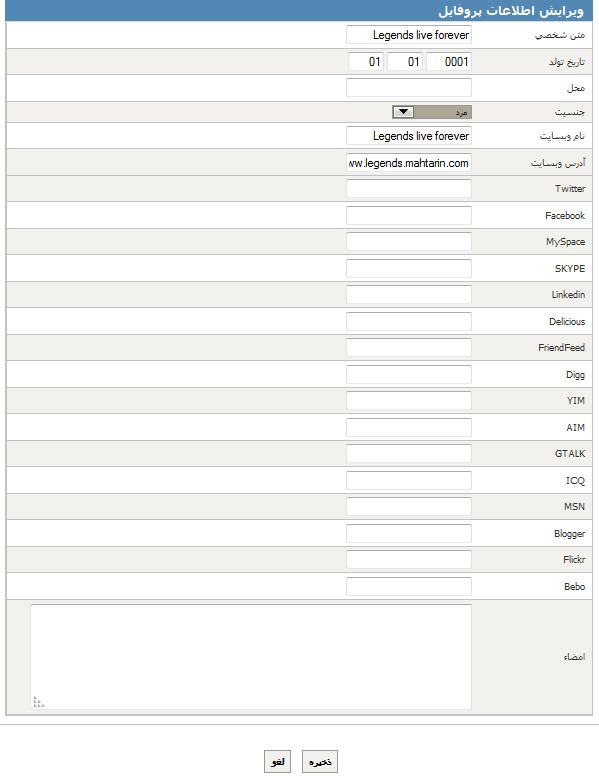Screen dimensions: 599x778
Task: Click into the SKYPE field
Action: pyautogui.click(x=409, y=268)
